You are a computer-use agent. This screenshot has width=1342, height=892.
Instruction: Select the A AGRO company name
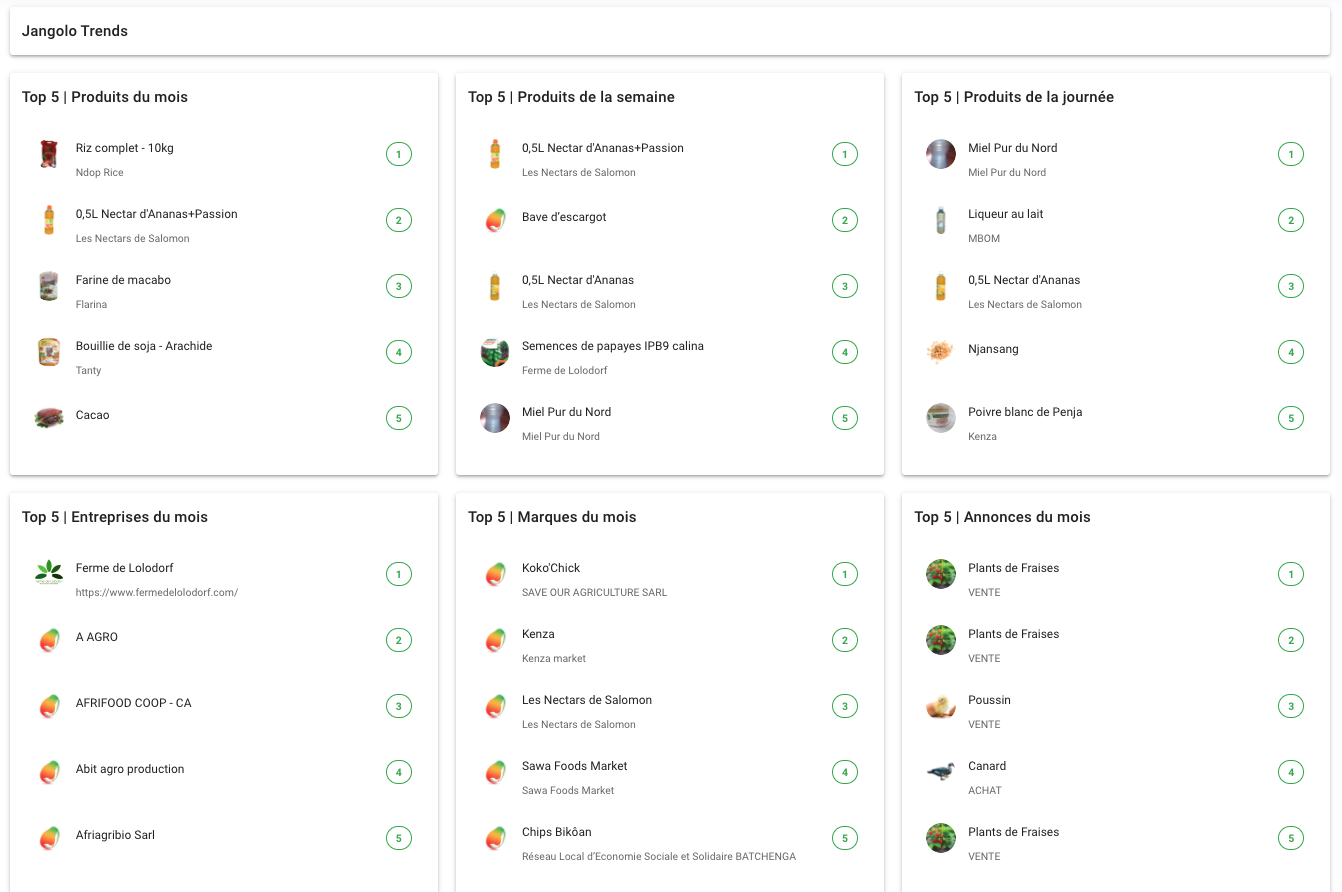tap(97, 637)
